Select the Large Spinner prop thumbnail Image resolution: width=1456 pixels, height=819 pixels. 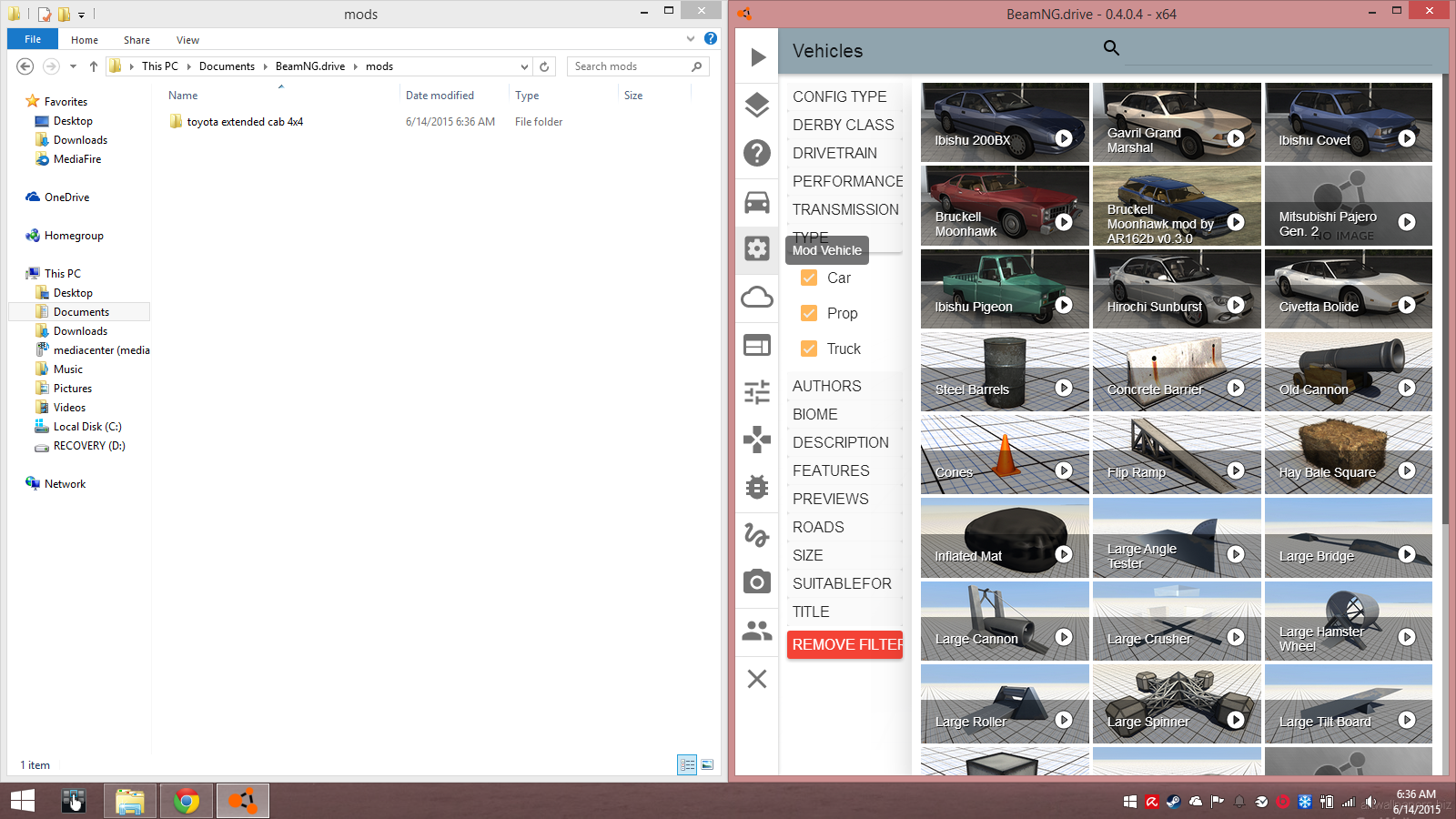[x=1177, y=703]
